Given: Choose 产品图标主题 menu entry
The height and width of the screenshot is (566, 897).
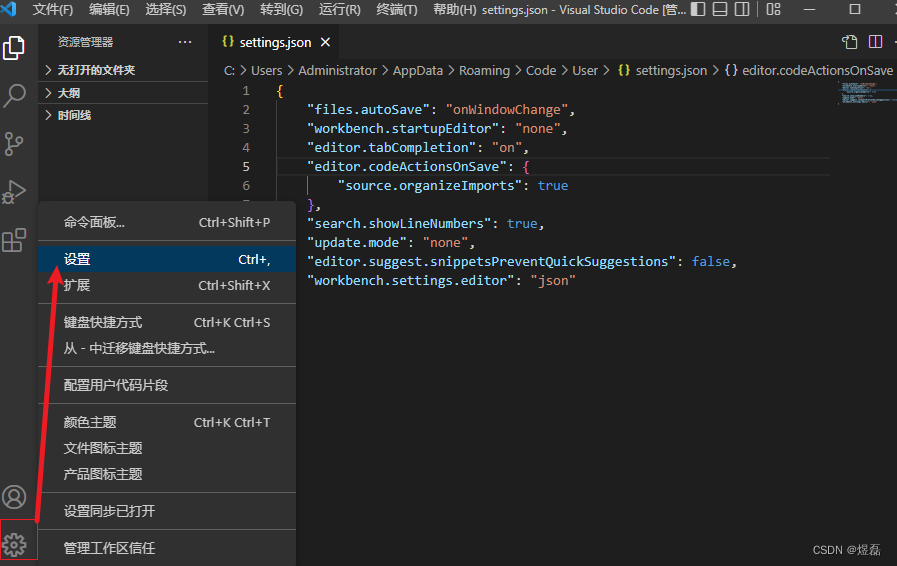Looking at the screenshot, I should [x=167, y=474].
